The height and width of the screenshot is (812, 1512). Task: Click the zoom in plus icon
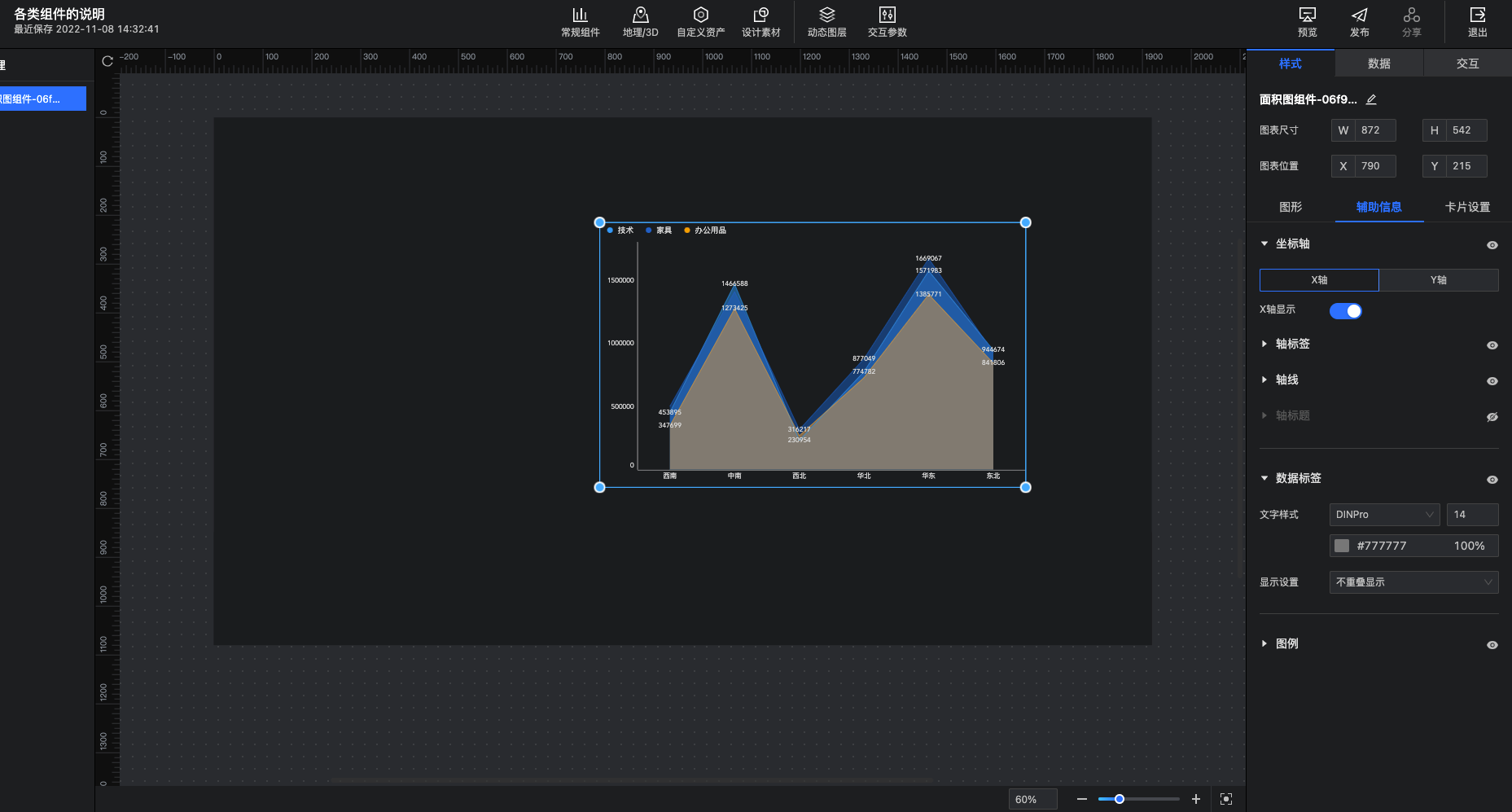[x=1195, y=799]
